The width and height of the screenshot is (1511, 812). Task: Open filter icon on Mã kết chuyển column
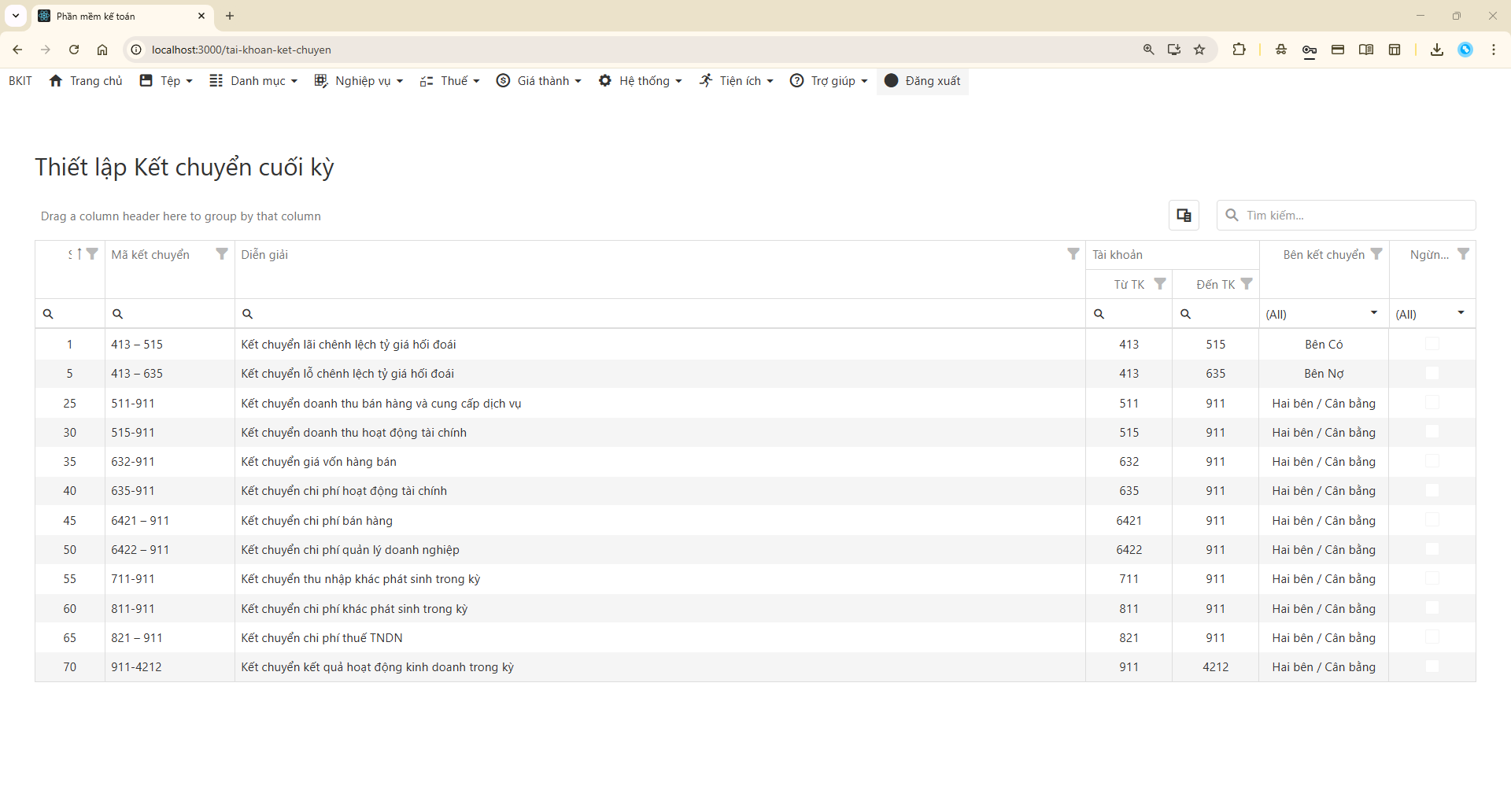(x=222, y=254)
